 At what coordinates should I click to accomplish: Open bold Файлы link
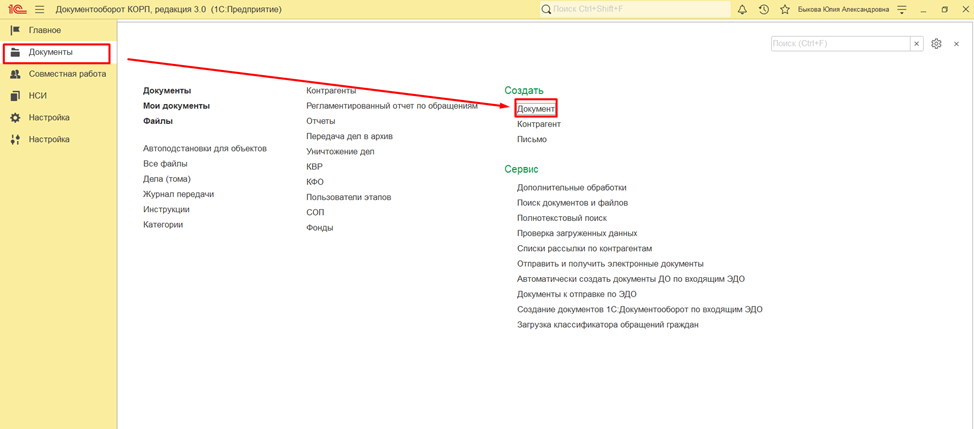pyautogui.click(x=158, y=121)
